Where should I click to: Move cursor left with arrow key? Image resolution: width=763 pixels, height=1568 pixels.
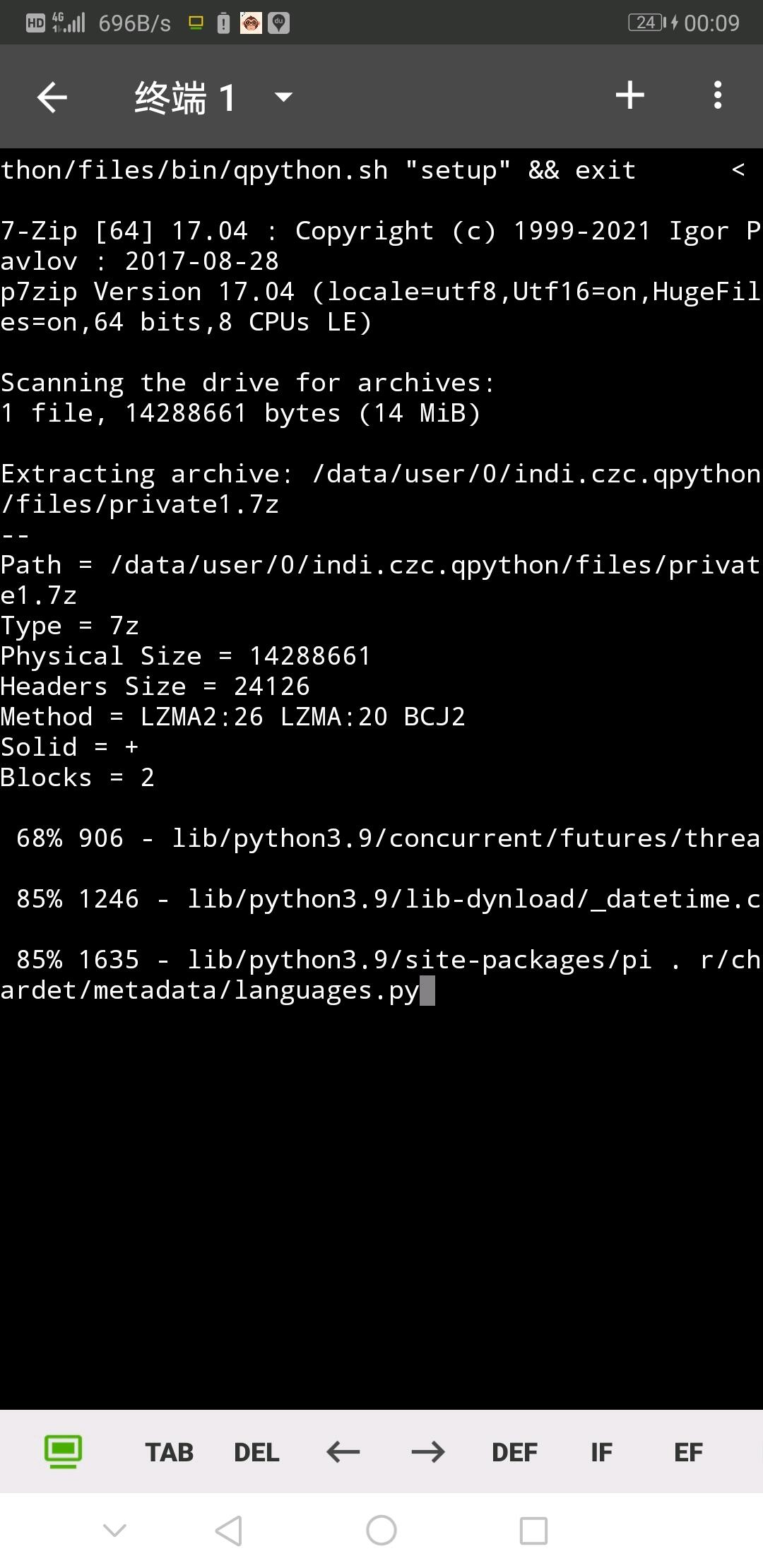[343, 1452]
